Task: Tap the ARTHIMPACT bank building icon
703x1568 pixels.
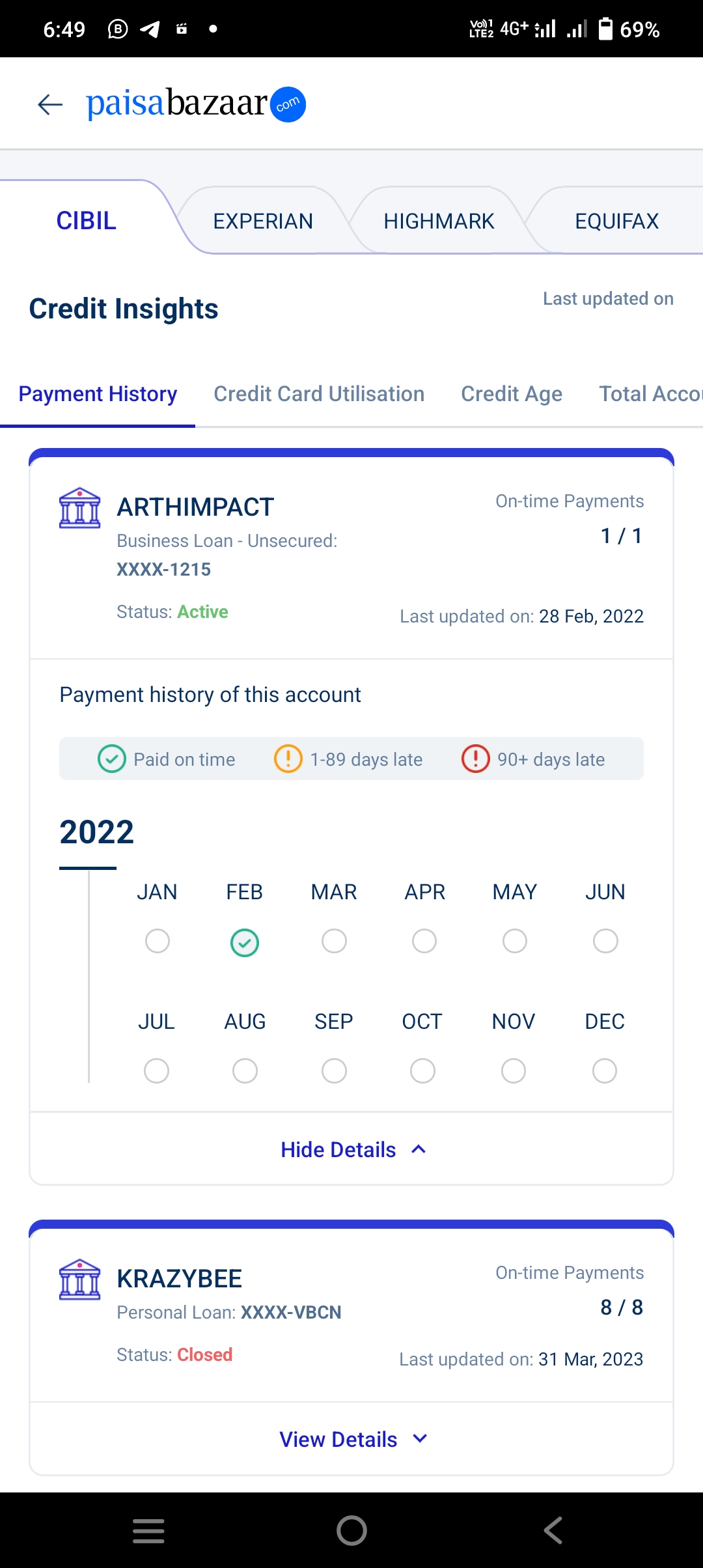Action: [x=79, y=508]
